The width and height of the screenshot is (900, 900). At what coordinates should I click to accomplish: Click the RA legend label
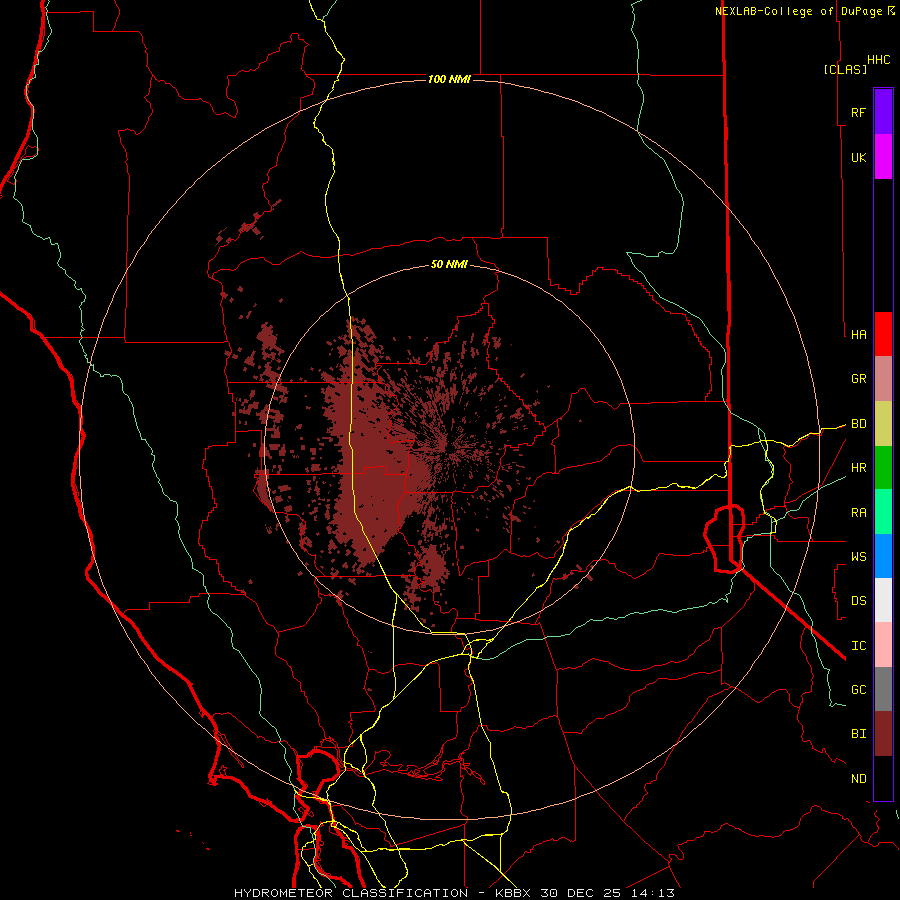858,513
